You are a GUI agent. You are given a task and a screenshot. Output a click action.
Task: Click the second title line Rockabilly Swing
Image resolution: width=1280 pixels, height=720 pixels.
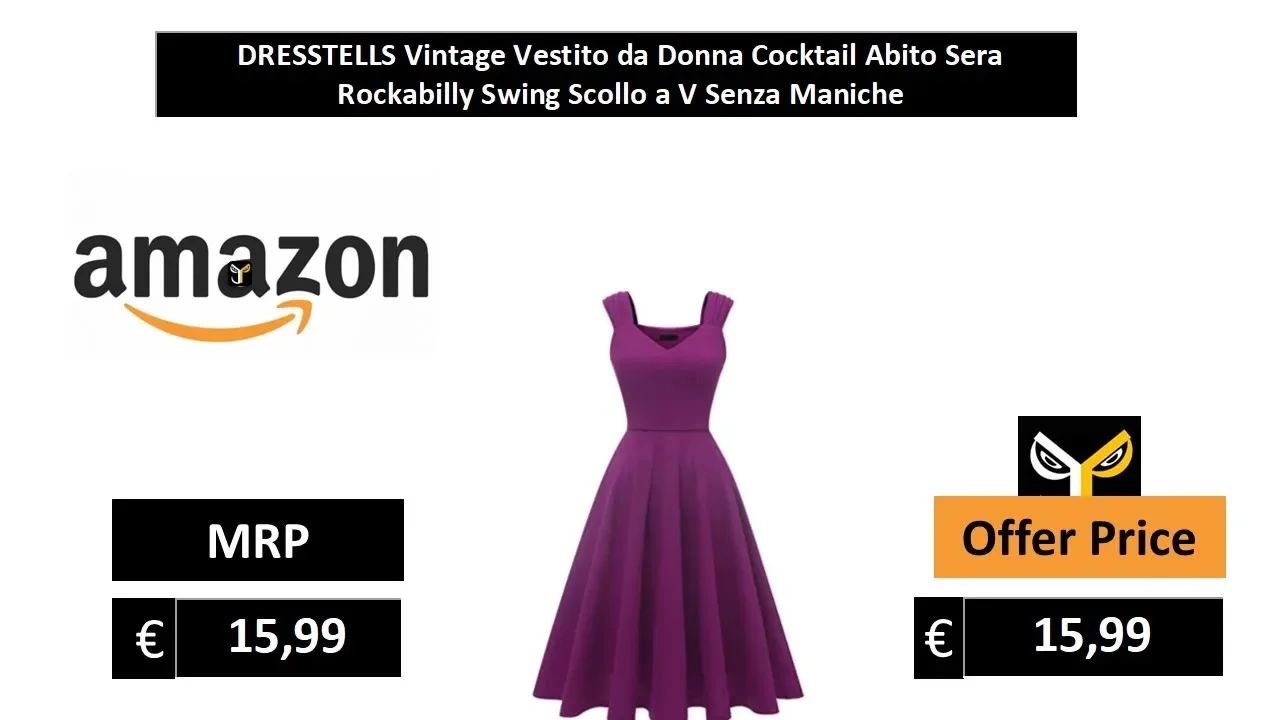point(620,94)
